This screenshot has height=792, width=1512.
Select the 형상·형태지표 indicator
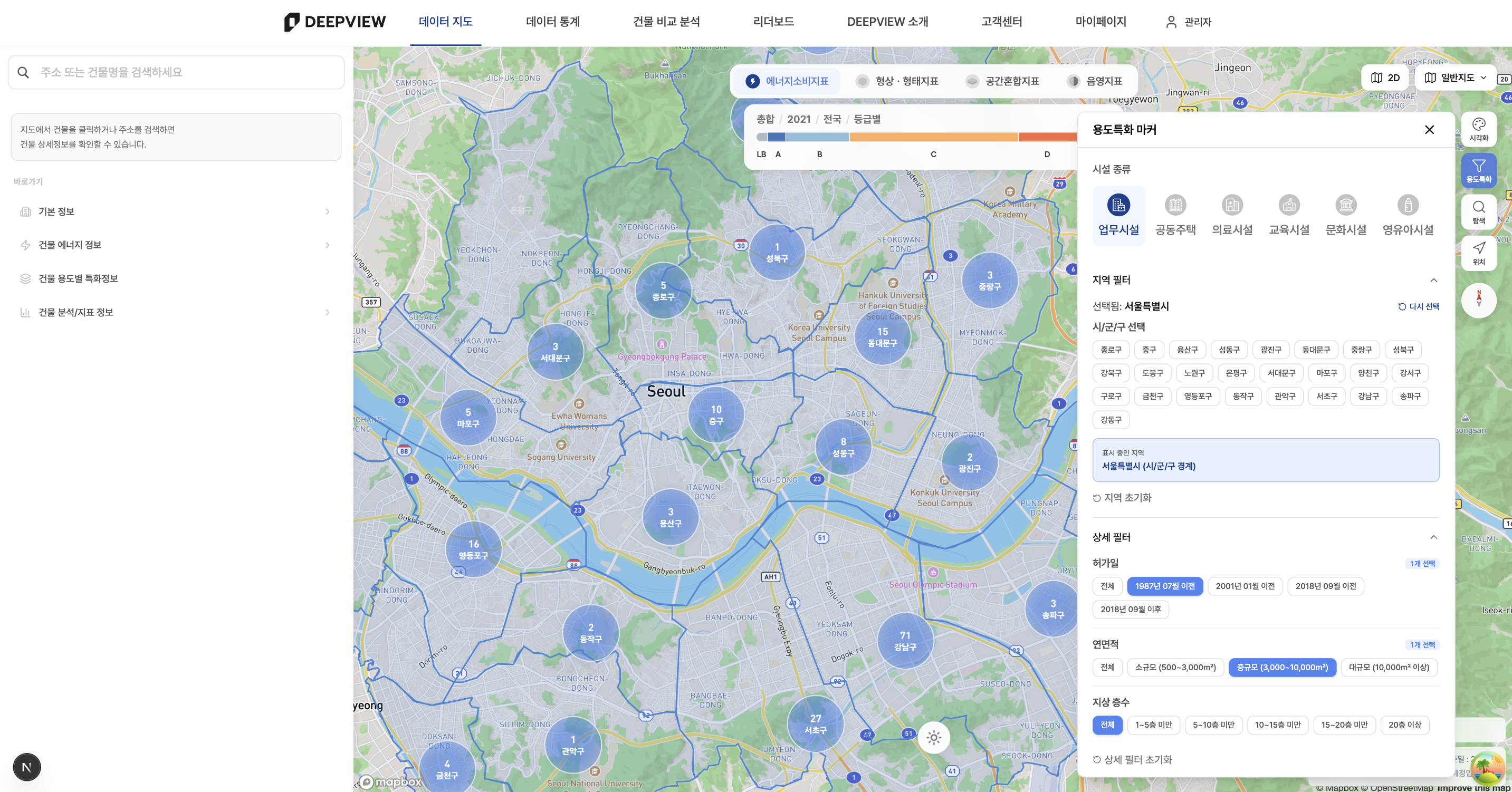point(897,81)
